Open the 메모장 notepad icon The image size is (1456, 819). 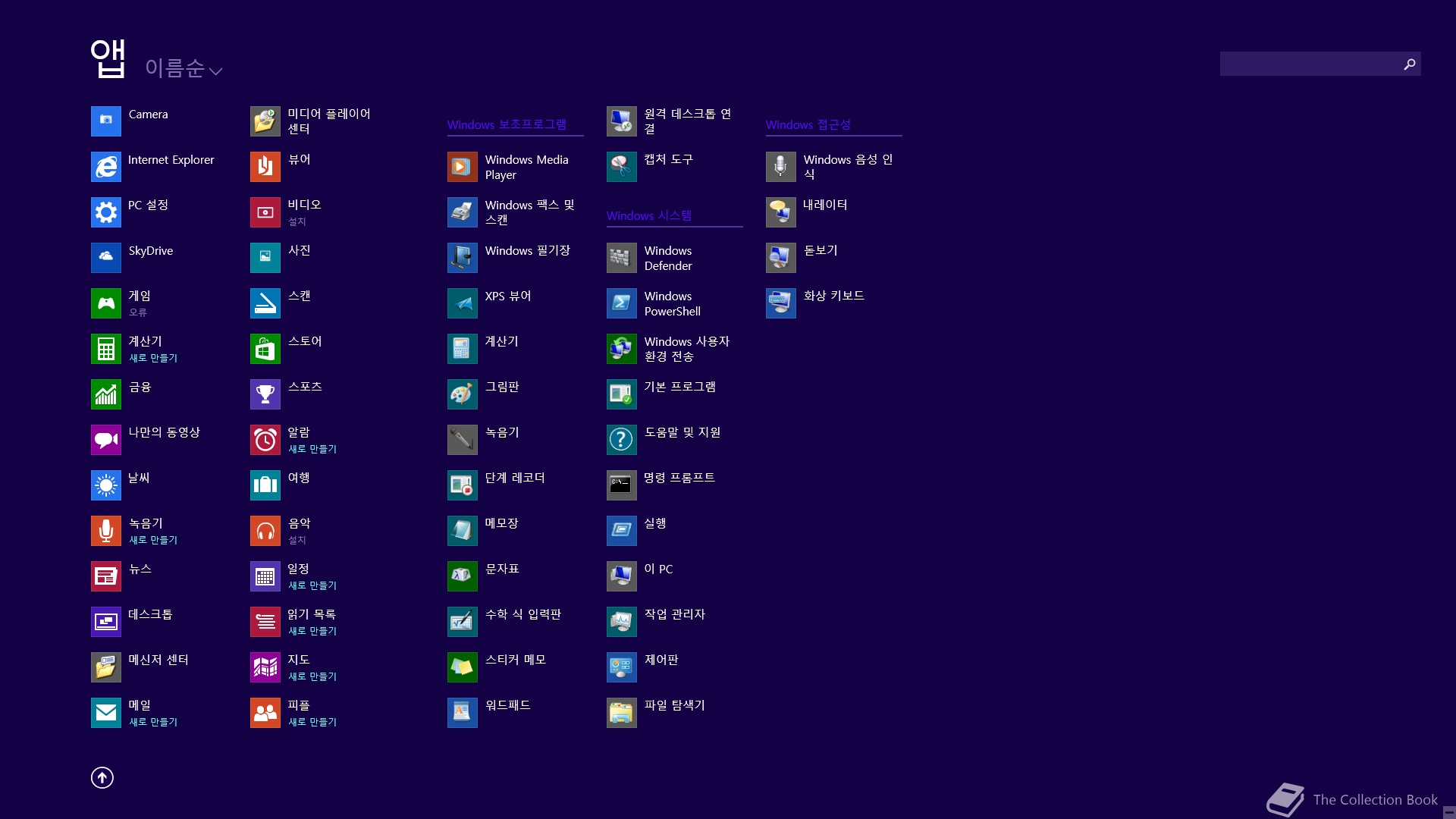click(463, 531)
